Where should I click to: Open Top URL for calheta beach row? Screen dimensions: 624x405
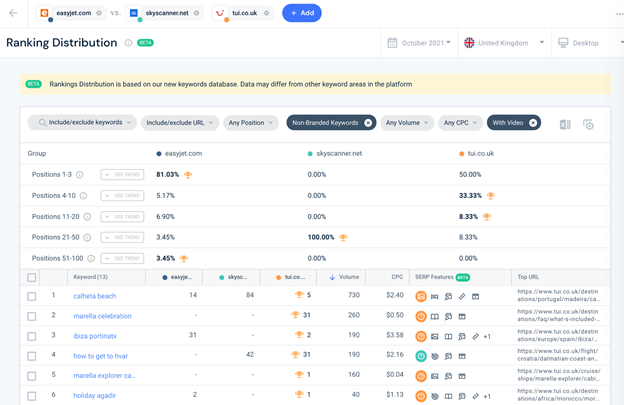tap(558, 295)
